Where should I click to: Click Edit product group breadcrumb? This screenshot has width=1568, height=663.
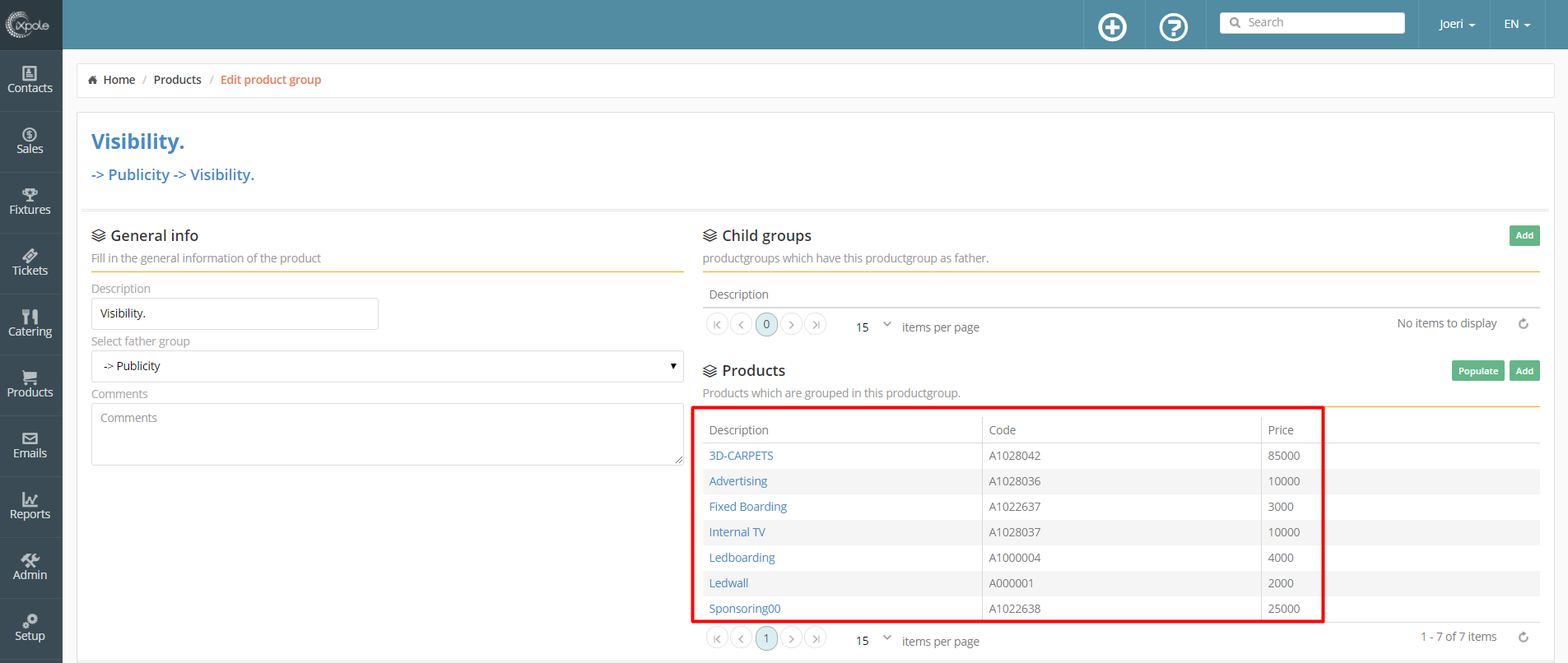click(x=271, y=80)
